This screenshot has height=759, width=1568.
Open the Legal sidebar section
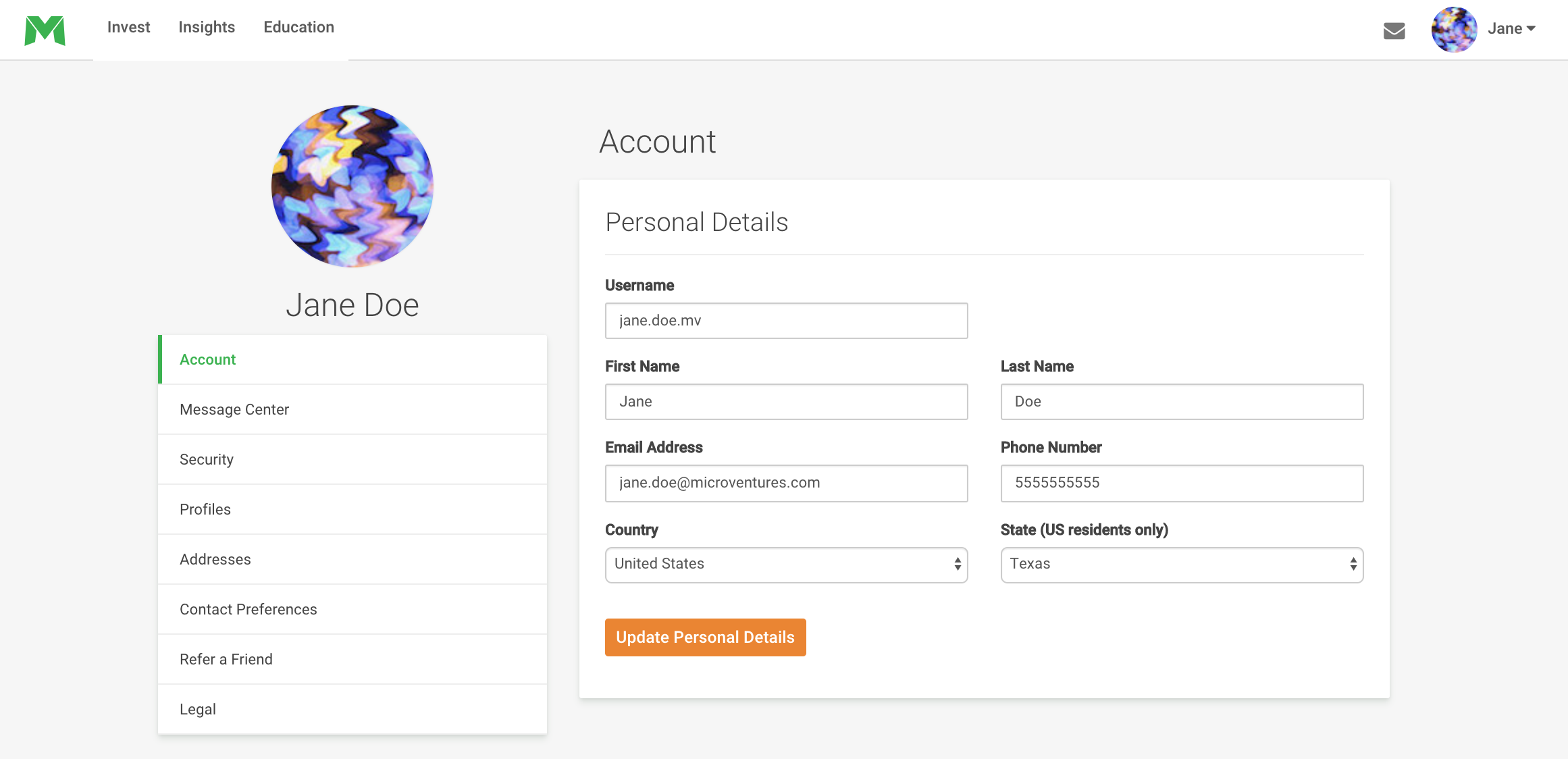(x=352, y=709)
